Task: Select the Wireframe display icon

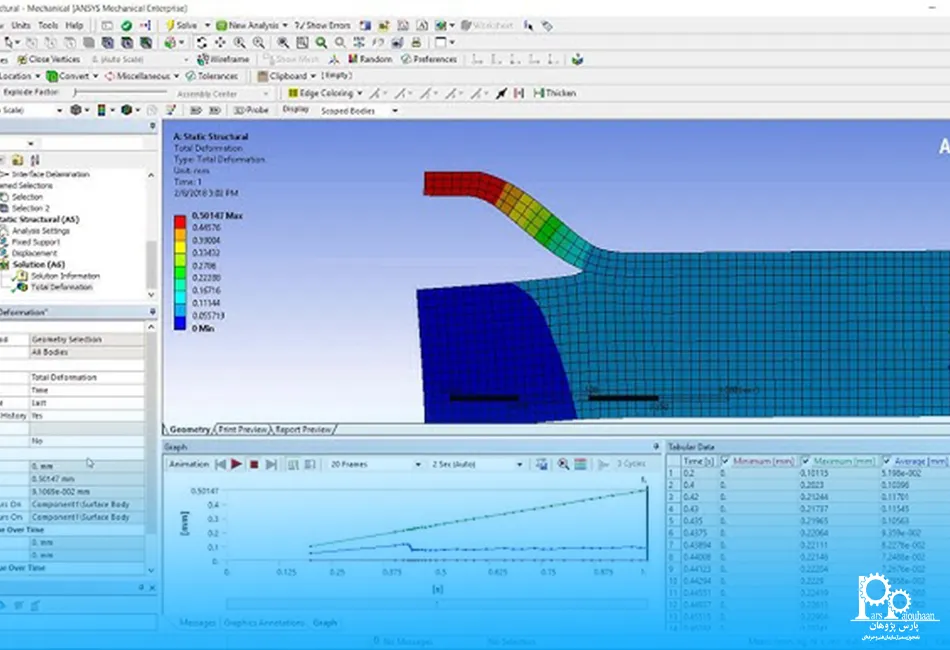Action: (x=224, y=59)
